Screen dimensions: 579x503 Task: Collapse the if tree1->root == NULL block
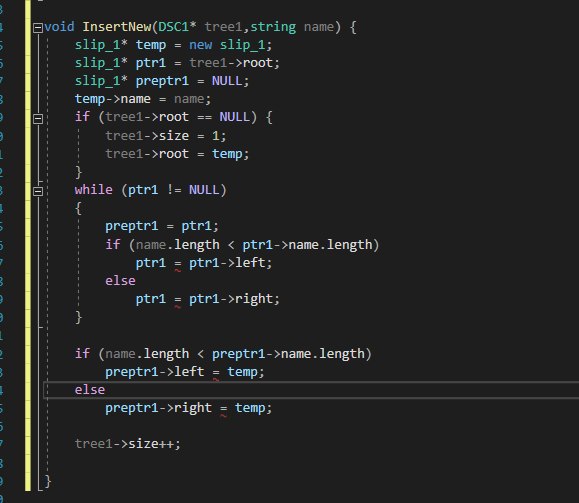[38, 119]
